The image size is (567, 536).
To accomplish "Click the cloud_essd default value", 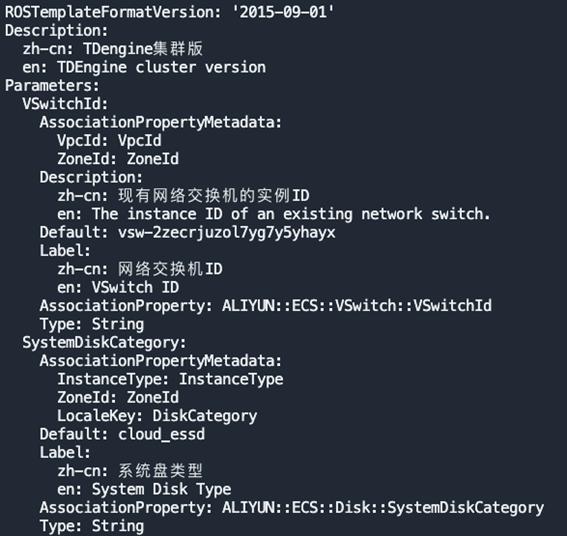I will 161,434.
